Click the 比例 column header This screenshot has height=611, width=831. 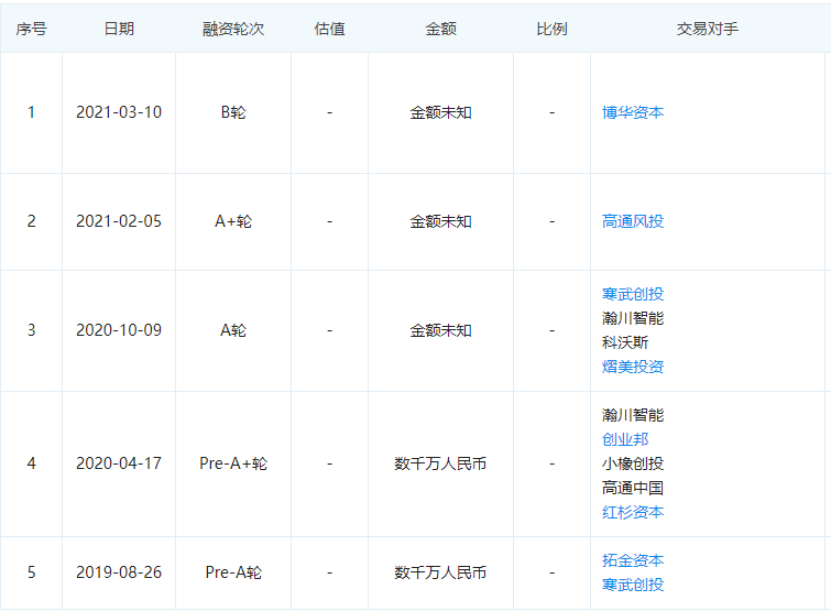552,29
